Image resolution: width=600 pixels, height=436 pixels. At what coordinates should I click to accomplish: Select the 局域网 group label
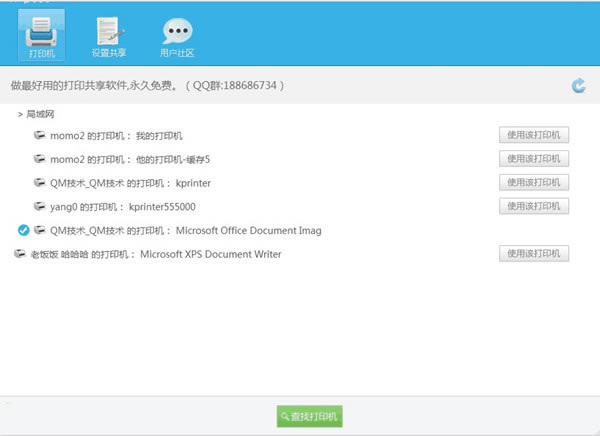(x=40, y=114)
